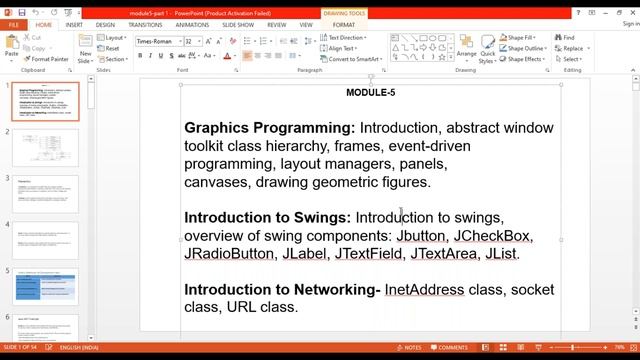Open the COMMENTS pane
Viewport: 640px width, 360px height.
[449, 347]
